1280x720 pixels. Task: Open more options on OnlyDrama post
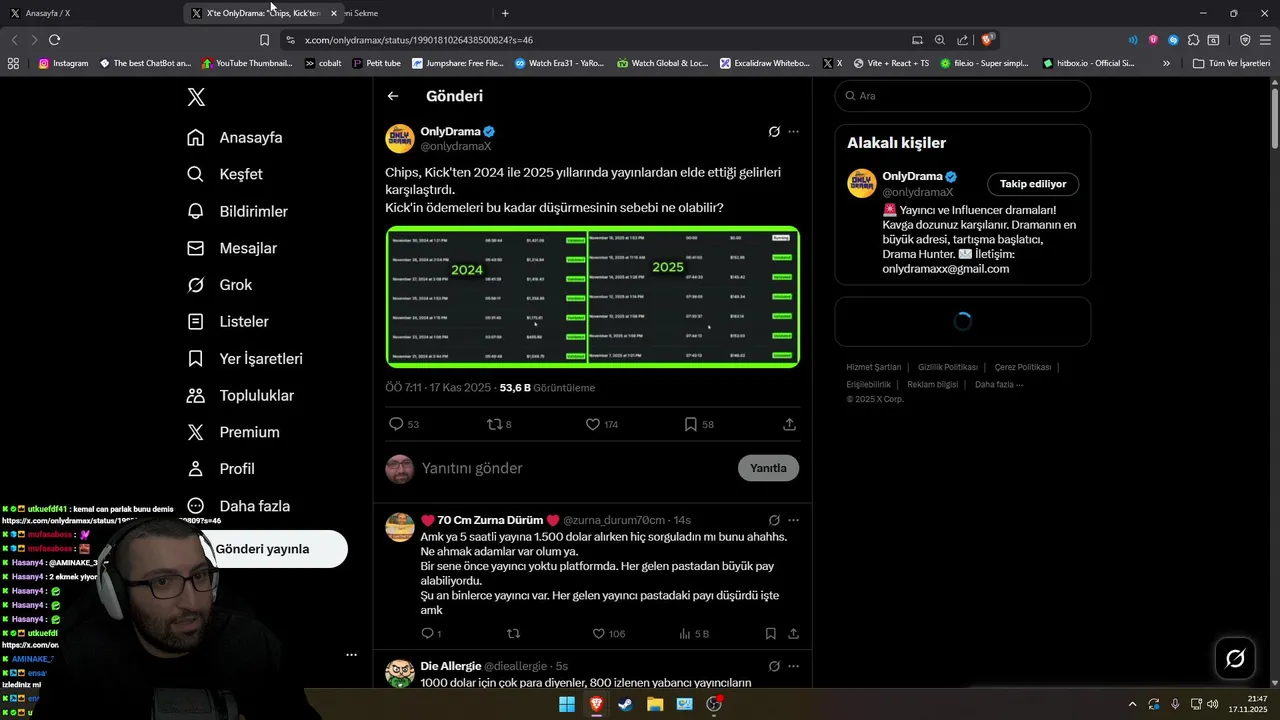(x=794, y=132)
